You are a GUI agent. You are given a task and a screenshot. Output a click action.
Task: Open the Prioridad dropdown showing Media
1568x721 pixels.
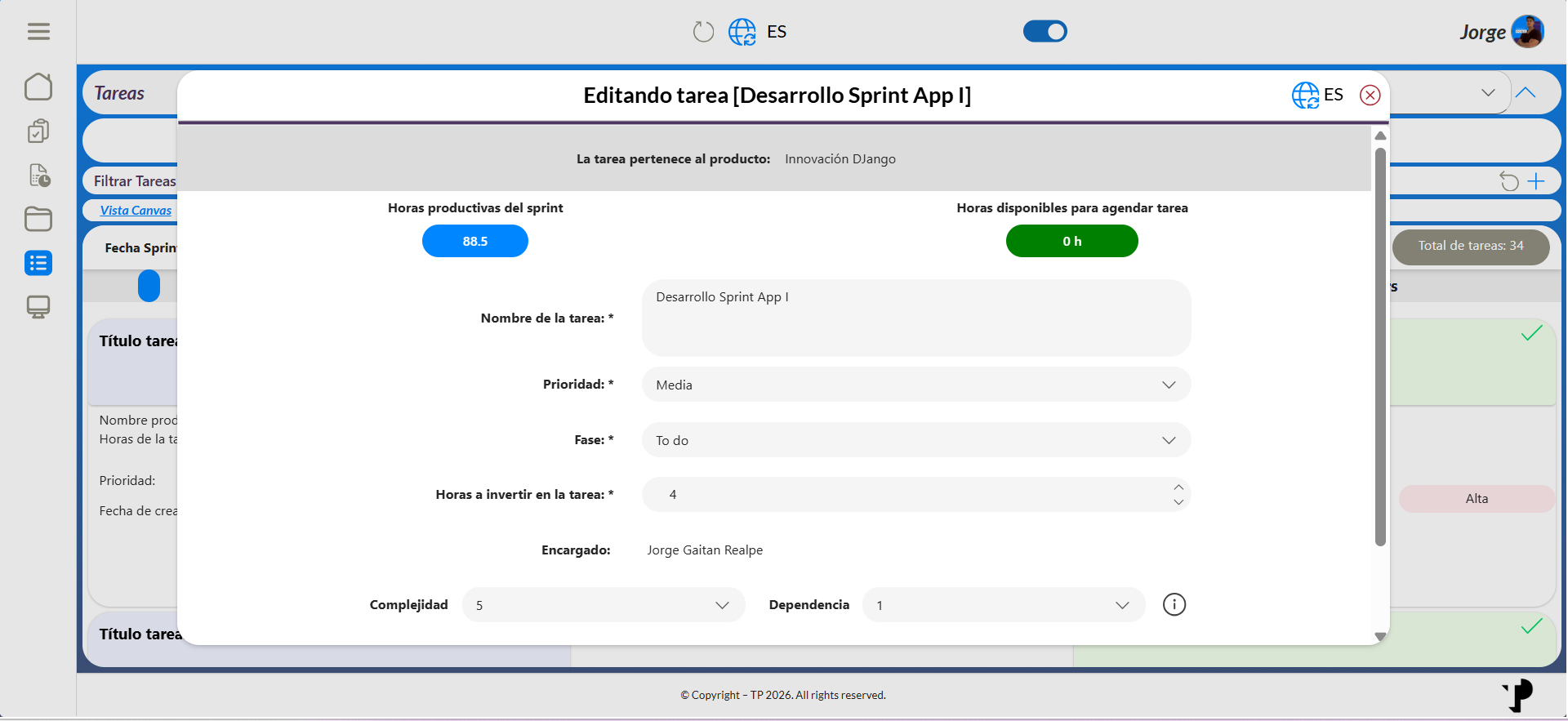point(916,385)
